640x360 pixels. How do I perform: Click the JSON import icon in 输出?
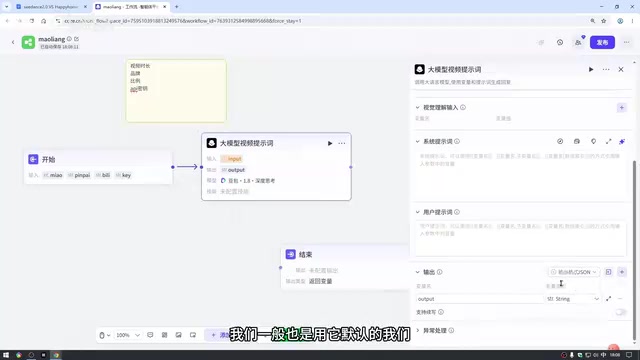pyautogui.click(x=609, y=272)
